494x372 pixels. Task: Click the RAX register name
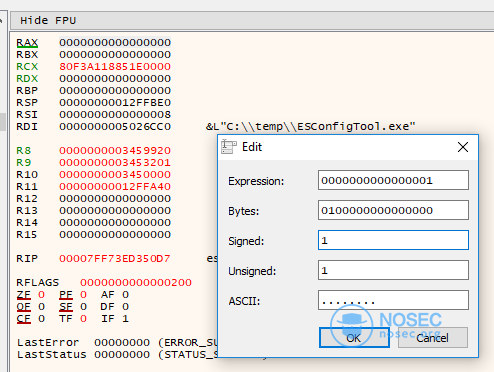point(27,43)
